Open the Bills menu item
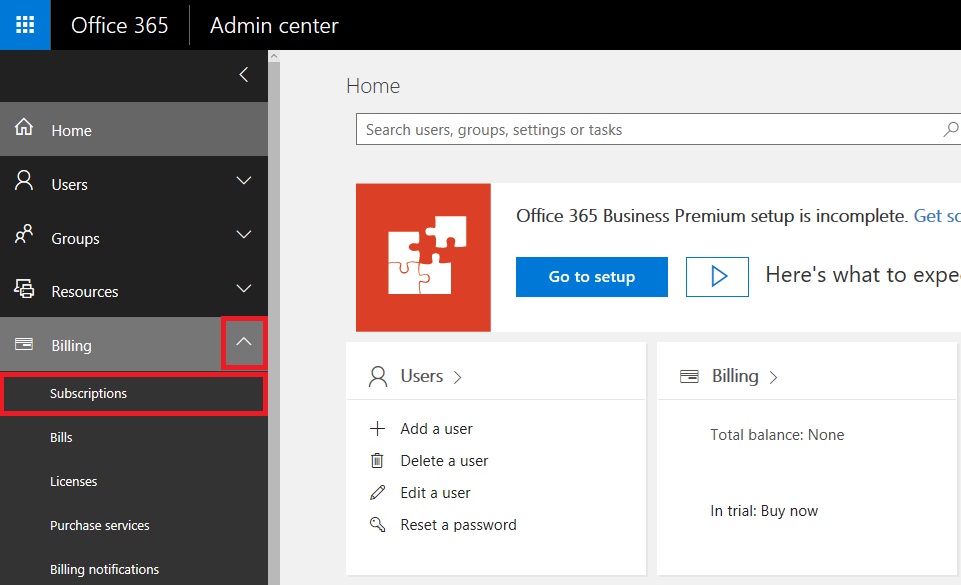Image resolution: width=961 pixels, height=585 pixels. click(x=61, y=438)
